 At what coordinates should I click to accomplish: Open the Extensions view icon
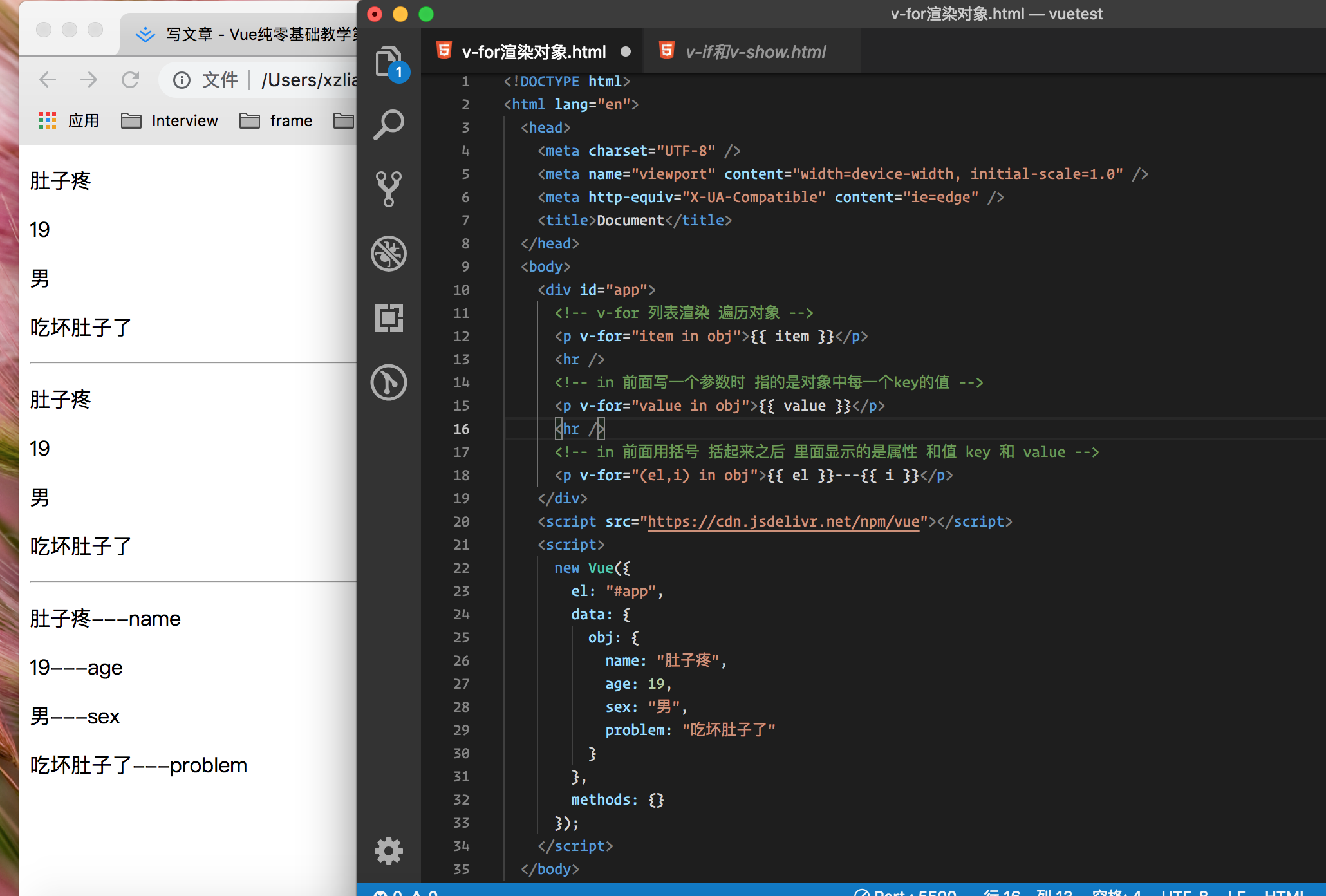click(389, 317)
